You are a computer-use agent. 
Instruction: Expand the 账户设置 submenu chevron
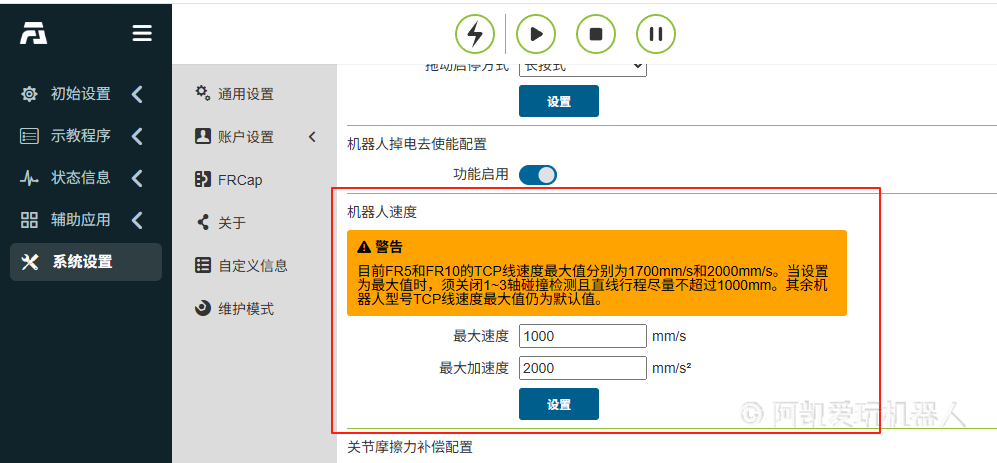(x=312, y=137)
